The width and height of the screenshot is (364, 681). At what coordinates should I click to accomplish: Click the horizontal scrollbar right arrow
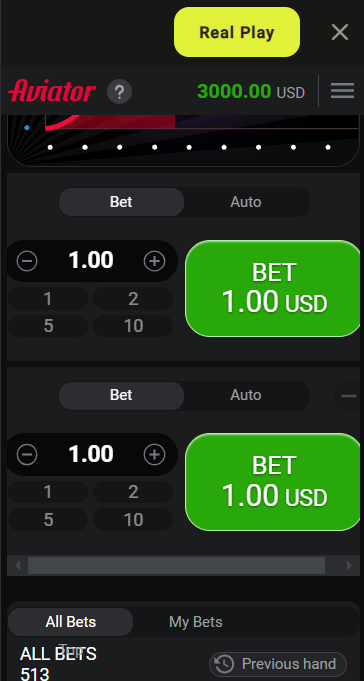coord(349,565)
